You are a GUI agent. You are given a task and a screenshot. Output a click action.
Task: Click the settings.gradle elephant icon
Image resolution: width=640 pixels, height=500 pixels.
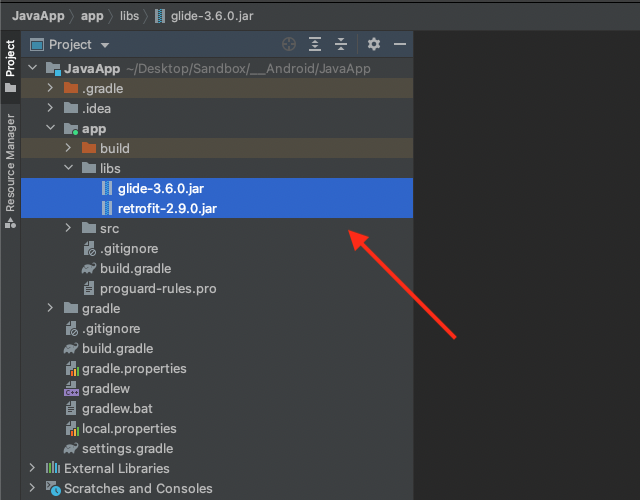pos(71,448)
